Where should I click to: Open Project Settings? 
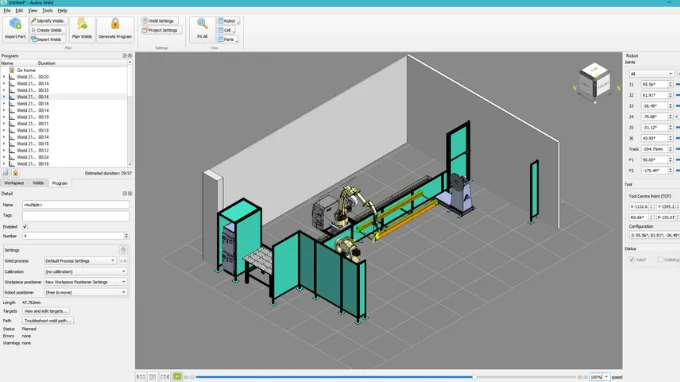coord(161,30)
